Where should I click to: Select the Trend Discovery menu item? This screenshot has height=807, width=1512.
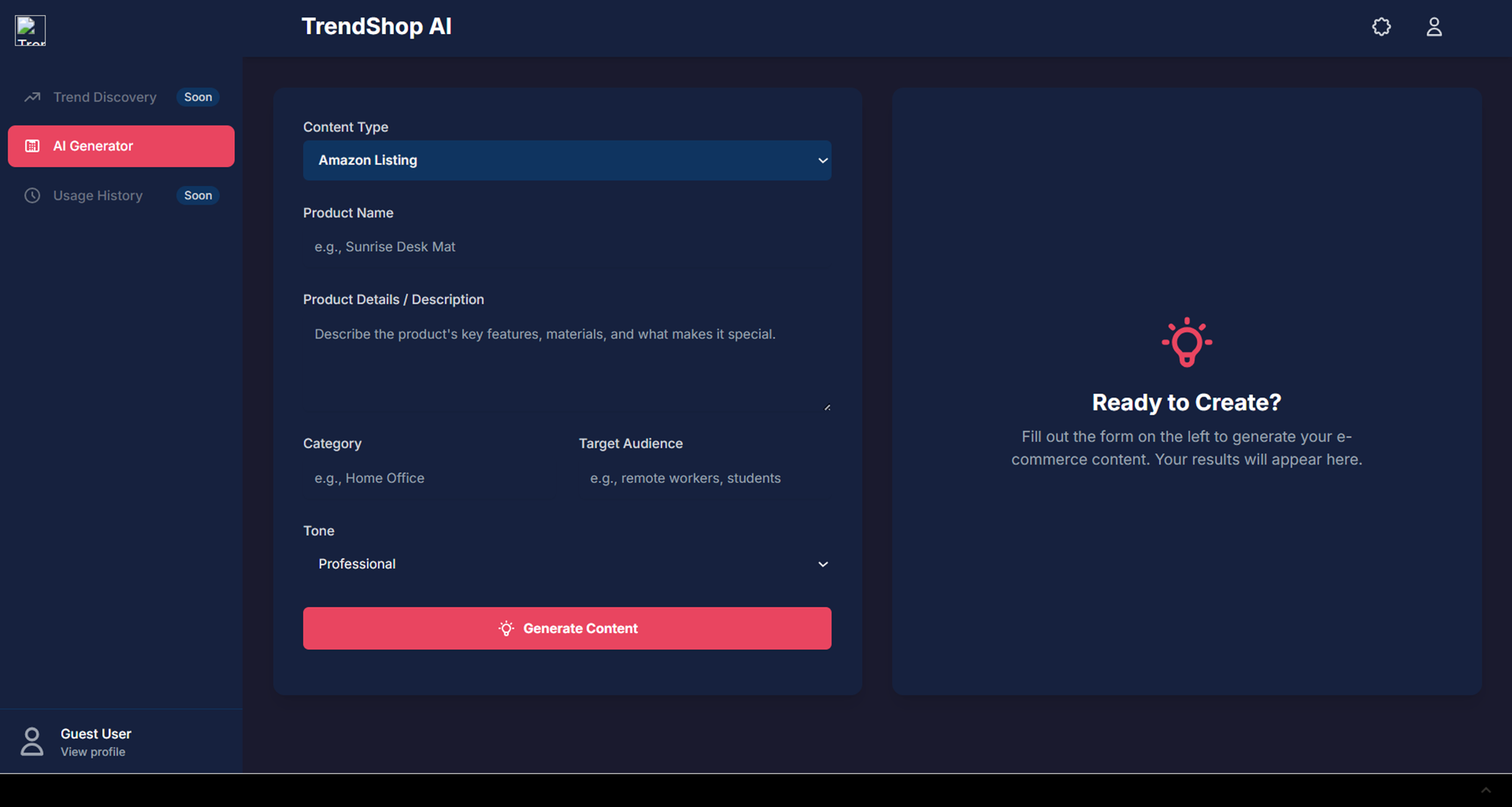point(121,97)
